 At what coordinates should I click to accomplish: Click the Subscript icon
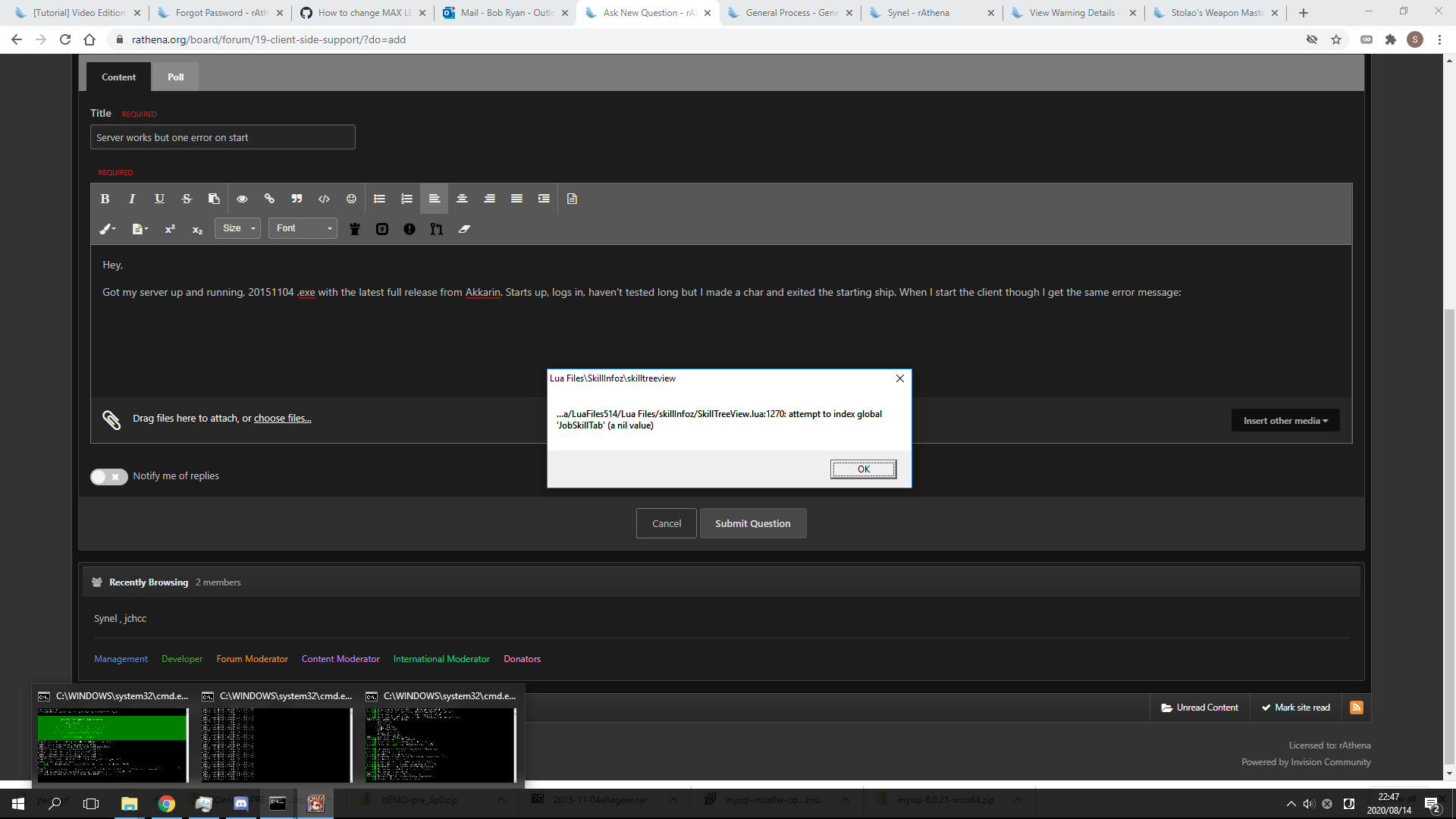[x=197, y=229]
